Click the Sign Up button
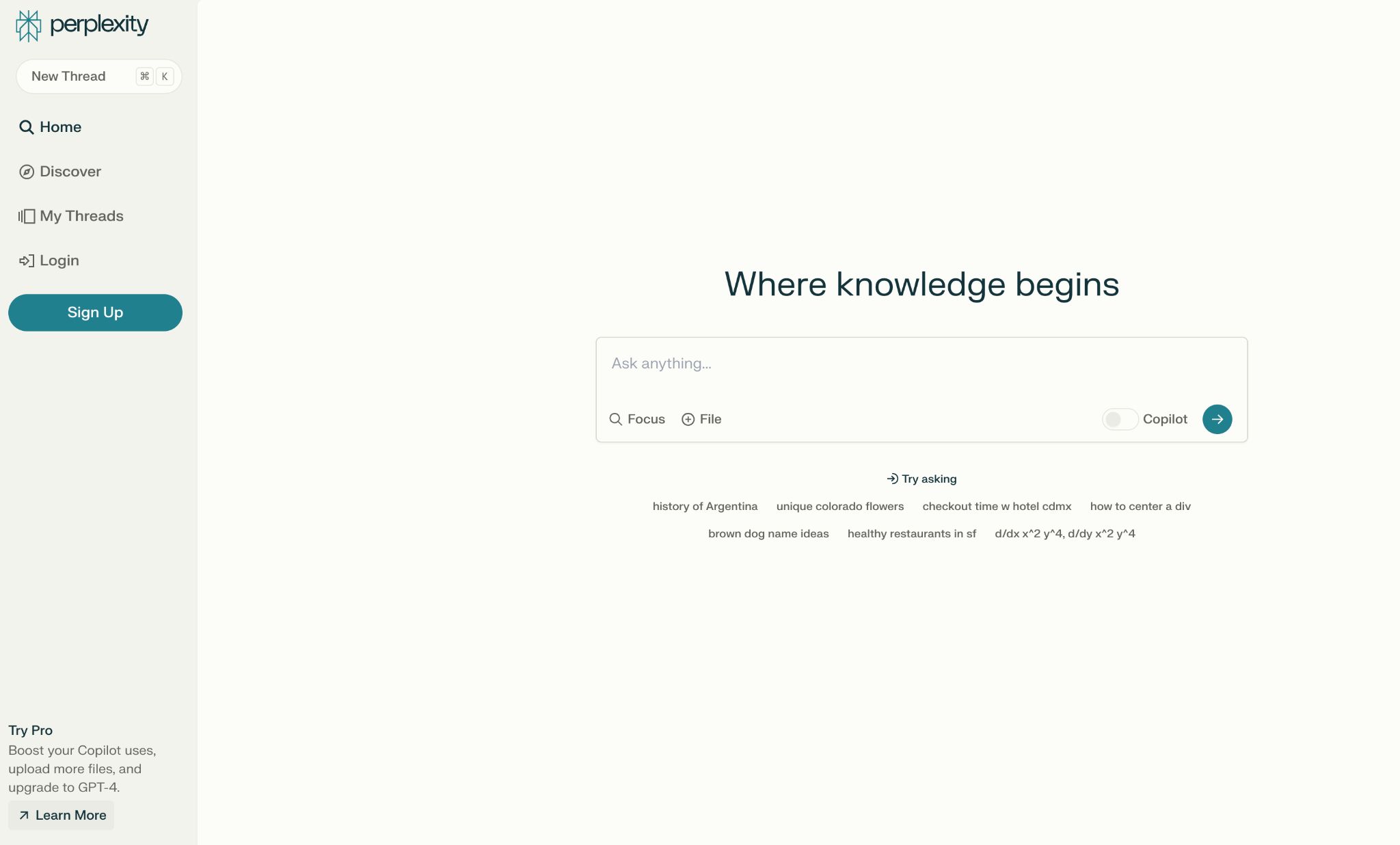1400x845 pixels. pos(95,312)
